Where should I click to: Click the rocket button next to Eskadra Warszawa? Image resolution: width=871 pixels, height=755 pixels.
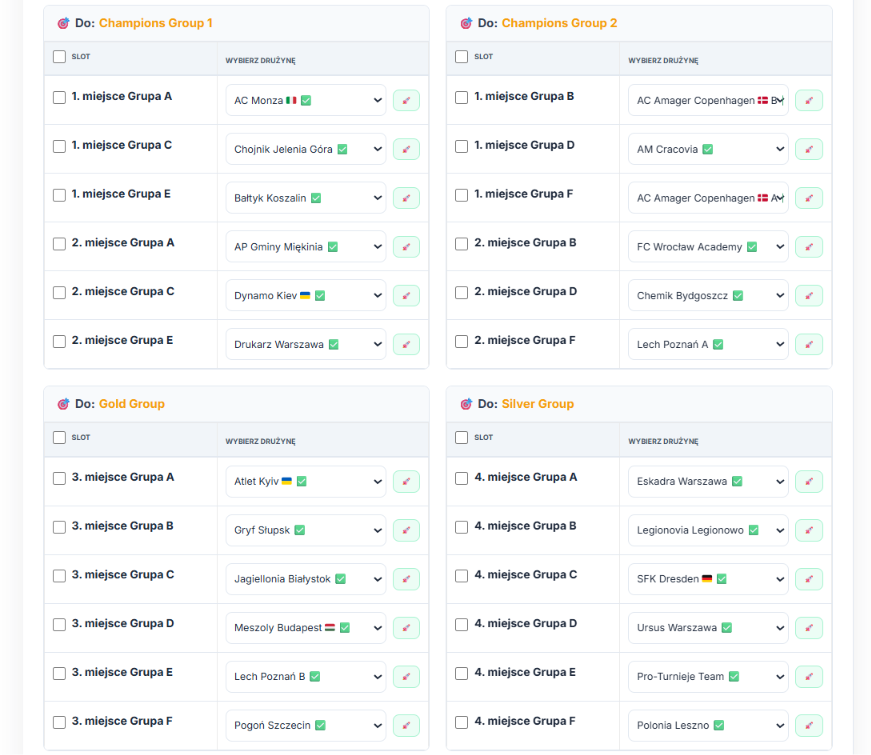(x=809, y=482)
